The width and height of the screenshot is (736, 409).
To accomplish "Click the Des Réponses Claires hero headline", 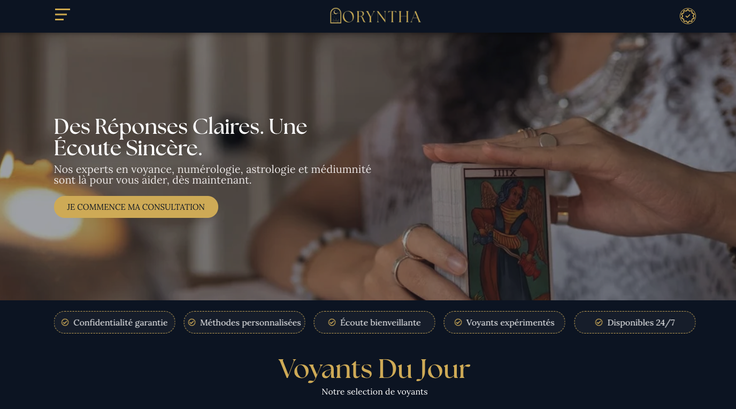I will [180, 137].
